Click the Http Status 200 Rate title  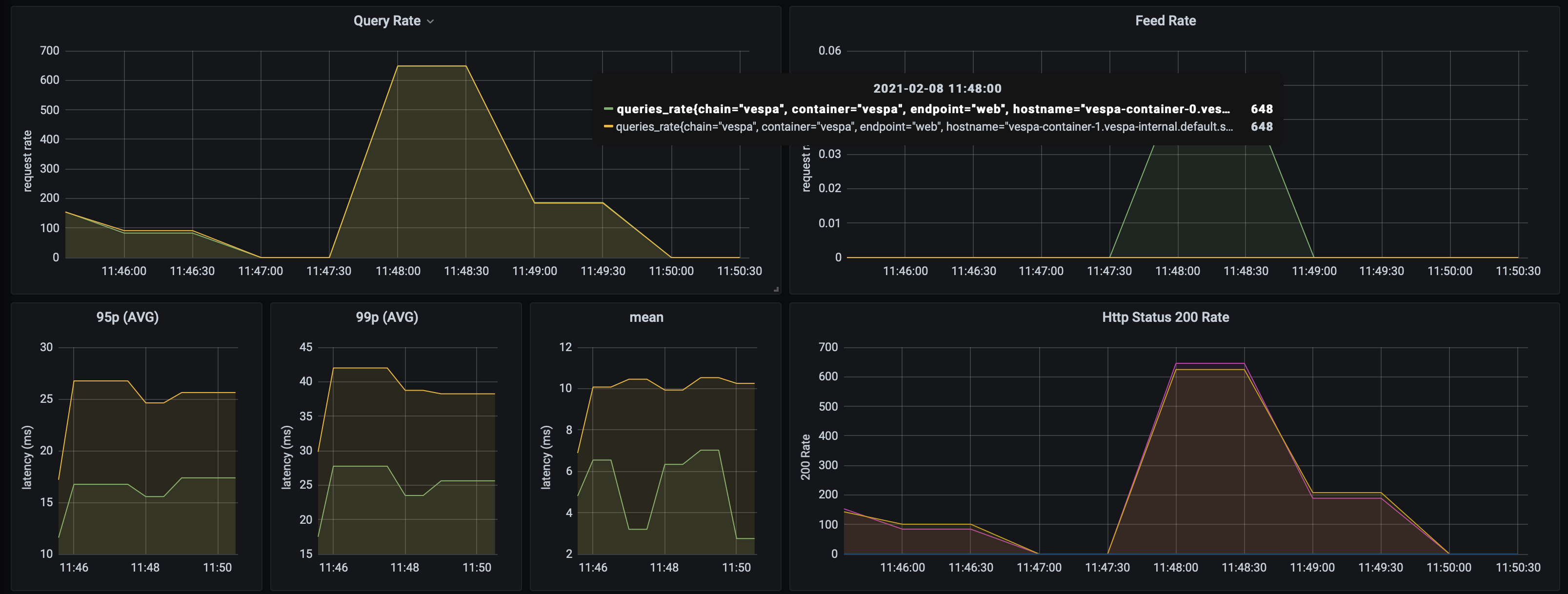coord(1165,317)
